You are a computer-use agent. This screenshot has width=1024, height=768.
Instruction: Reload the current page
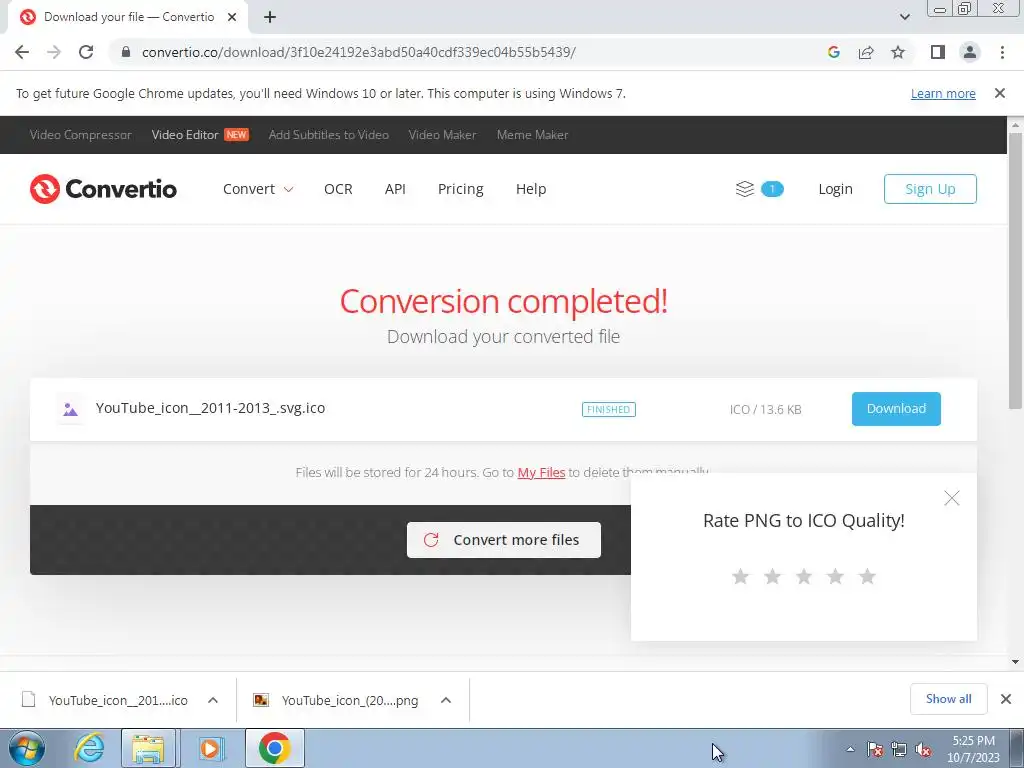pyautogui.click(x=86, y=52)
